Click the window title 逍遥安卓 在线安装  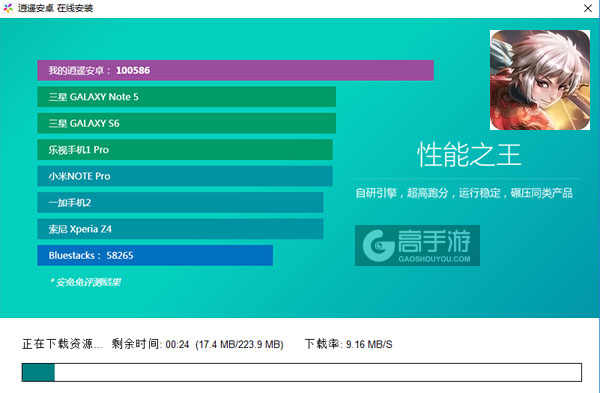point(55,8)
